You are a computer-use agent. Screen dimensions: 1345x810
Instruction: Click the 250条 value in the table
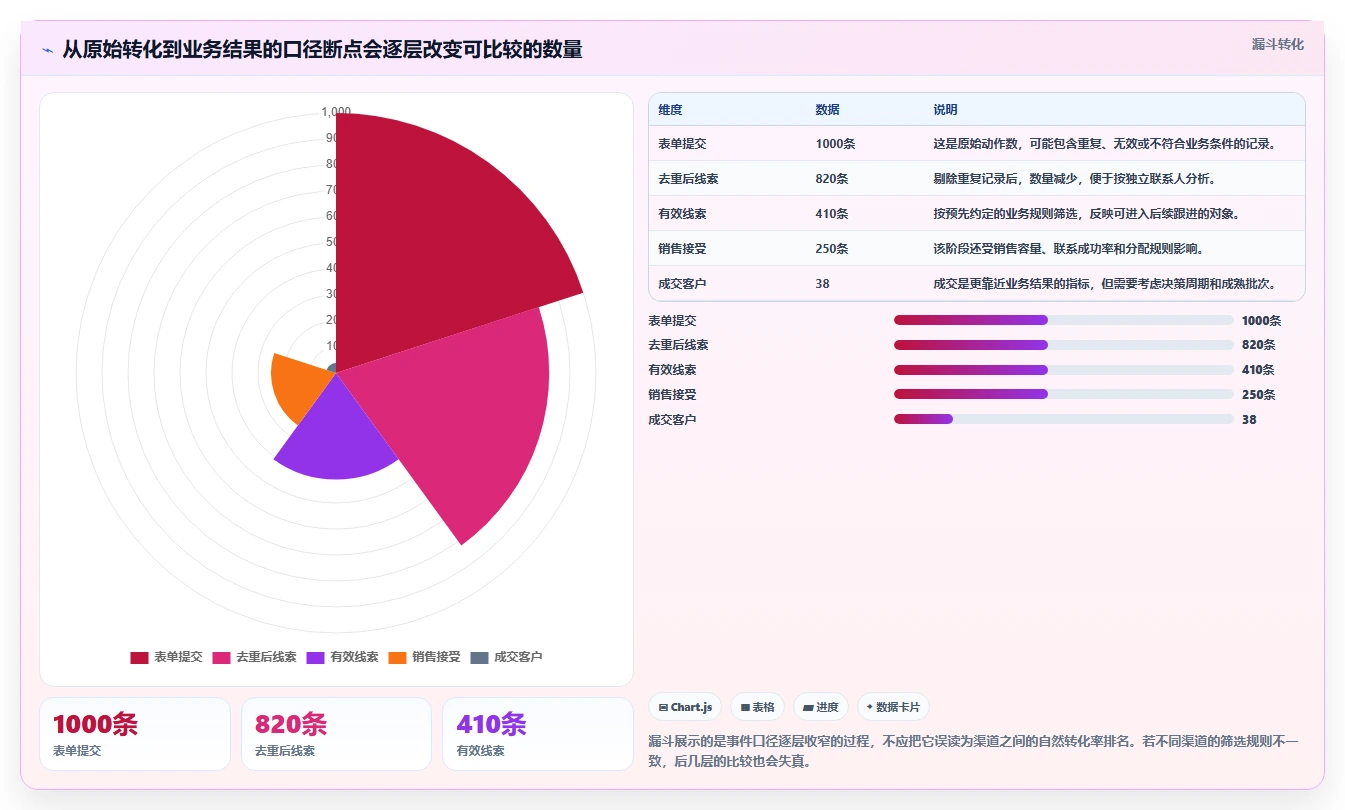pyautogui.click(x=832, y=249)
